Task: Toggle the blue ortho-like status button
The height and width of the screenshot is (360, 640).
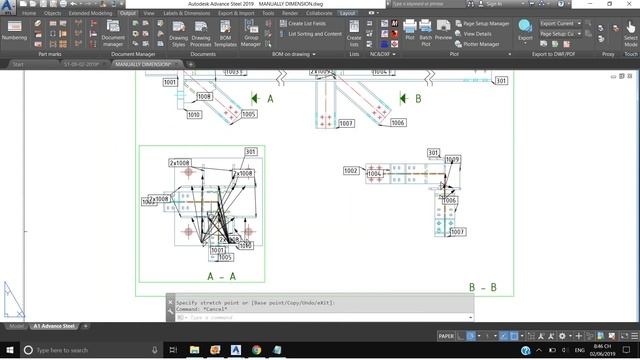Action: point(504,336)
